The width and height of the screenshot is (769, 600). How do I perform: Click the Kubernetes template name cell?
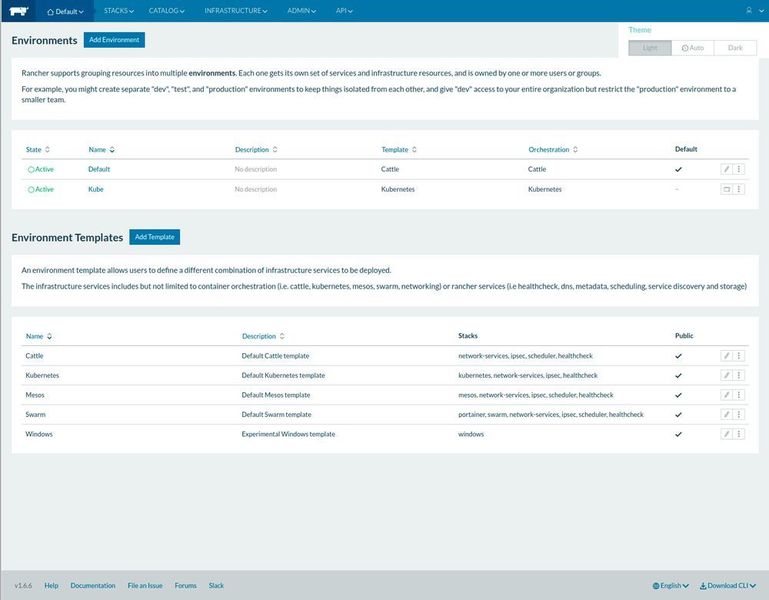(42, 375)
